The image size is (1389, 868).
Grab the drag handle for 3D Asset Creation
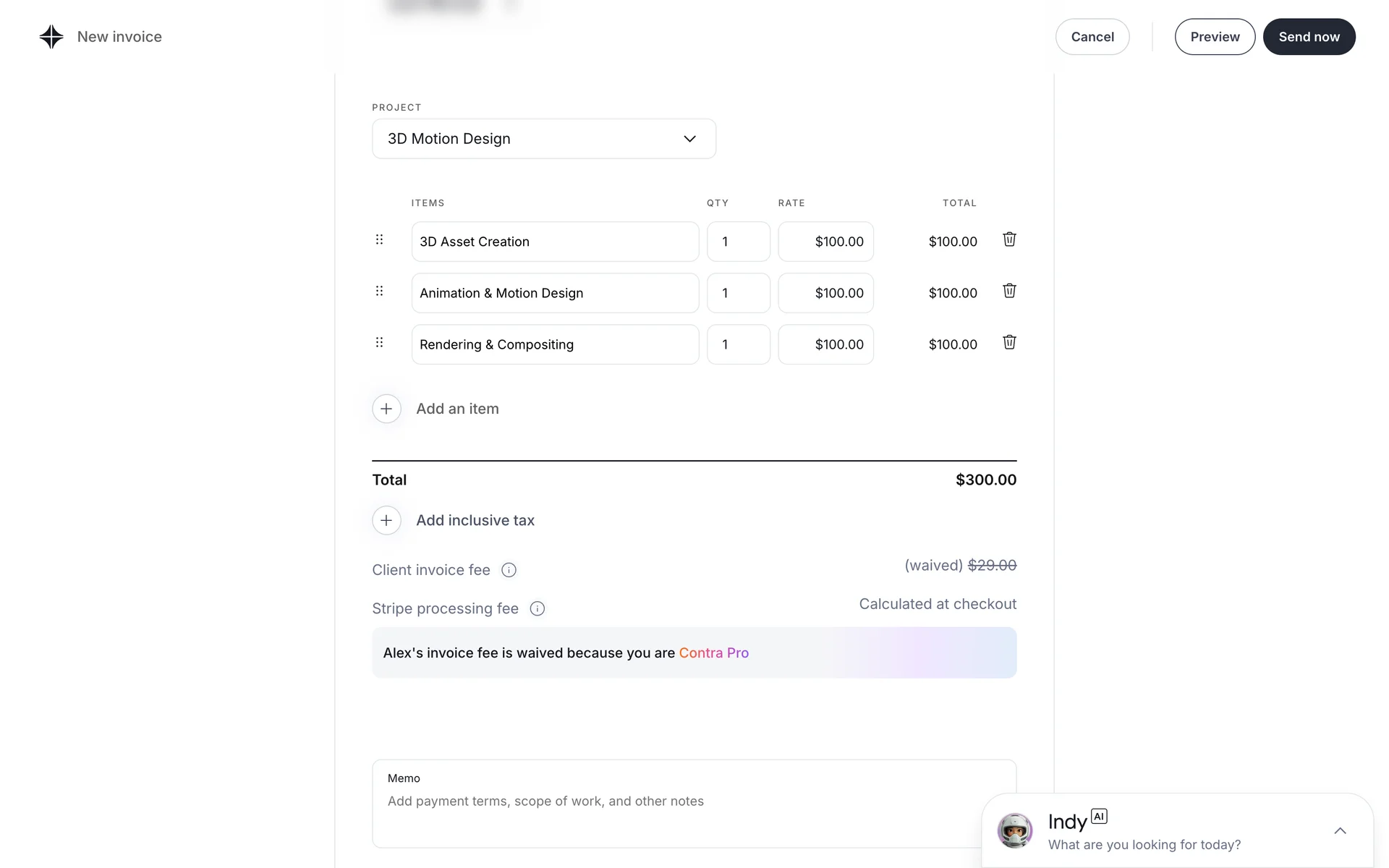pos(379,239)
